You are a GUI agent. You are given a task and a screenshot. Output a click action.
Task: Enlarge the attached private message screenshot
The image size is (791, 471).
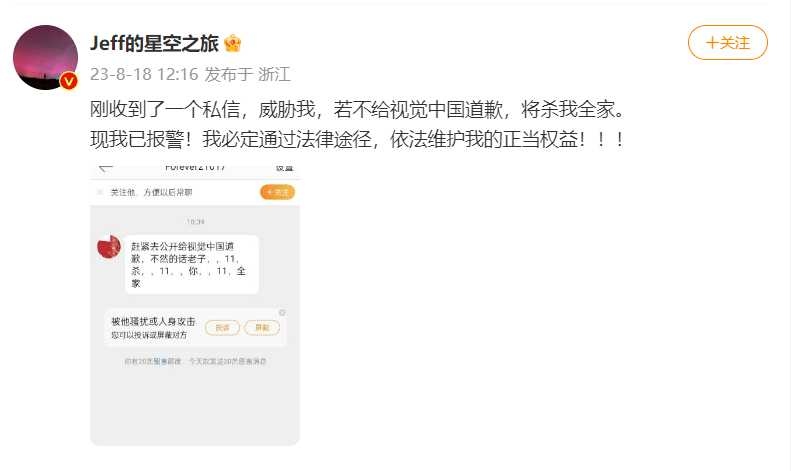click(x=195, y=306)
